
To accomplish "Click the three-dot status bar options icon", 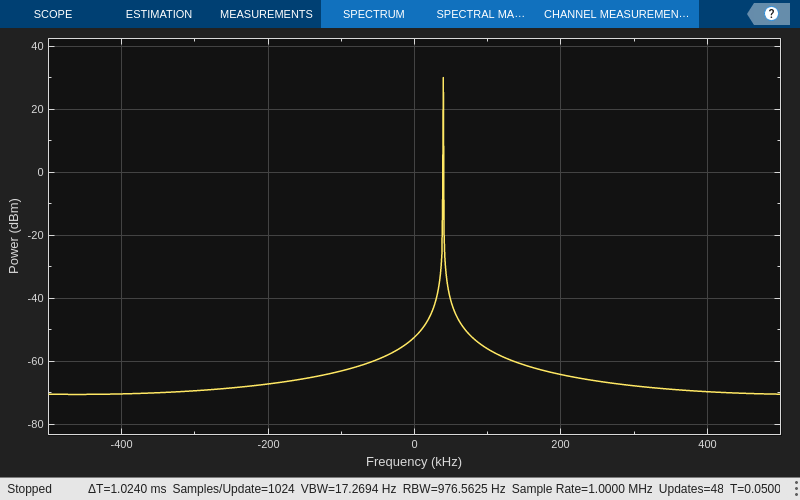I will tap(795, 489).
